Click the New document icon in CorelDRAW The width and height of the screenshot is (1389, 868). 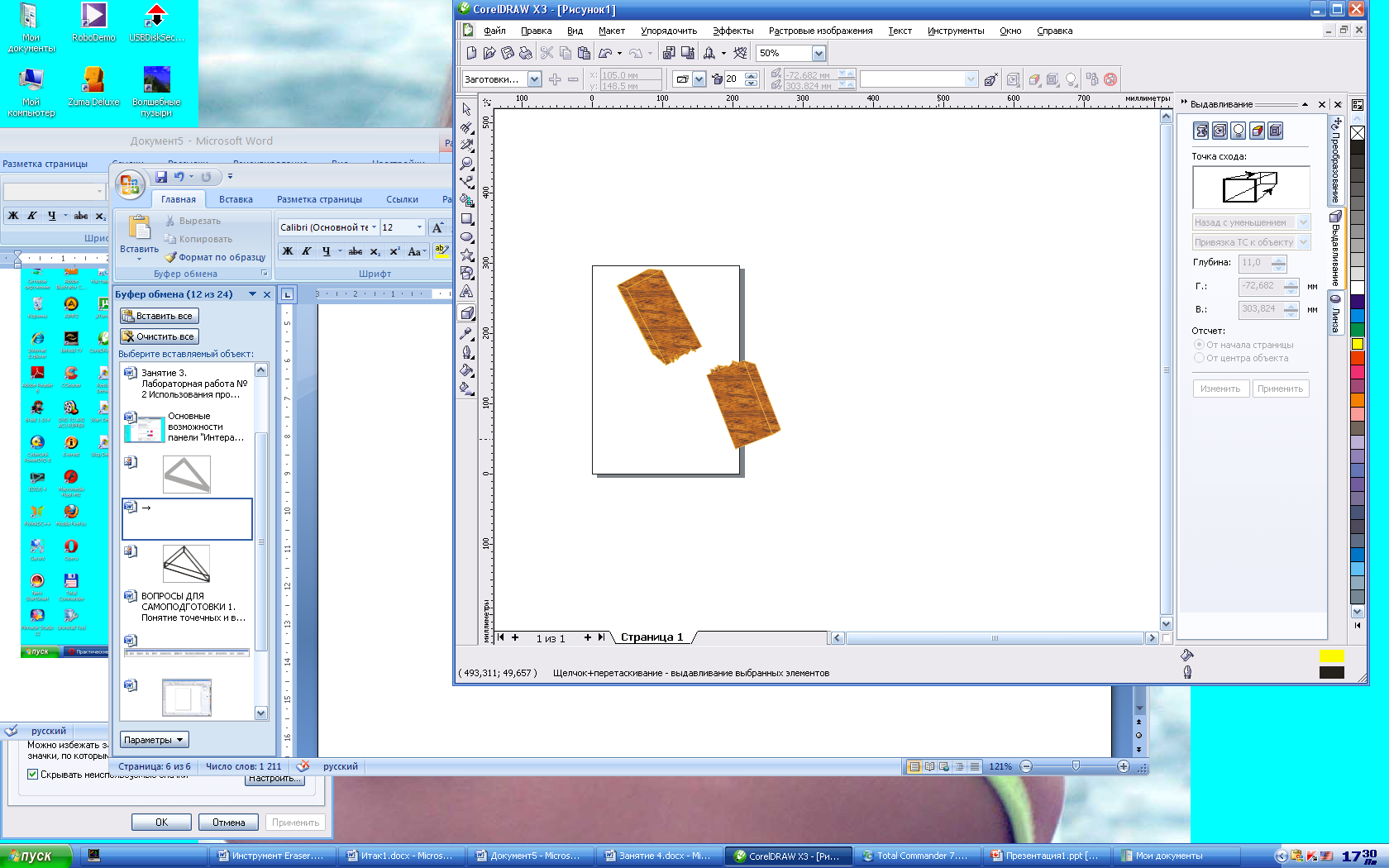pos(471,53)
